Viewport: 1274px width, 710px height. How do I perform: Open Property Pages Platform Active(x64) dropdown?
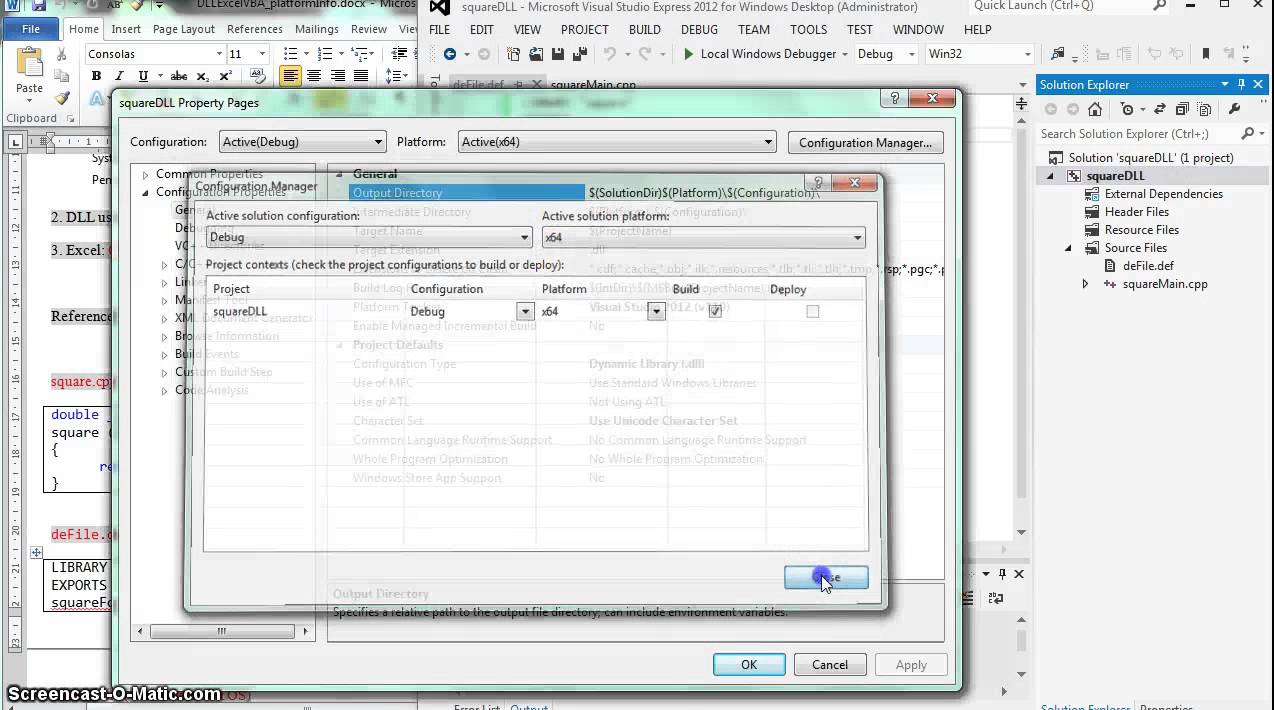pyautogui.click(x=768, y=142)
